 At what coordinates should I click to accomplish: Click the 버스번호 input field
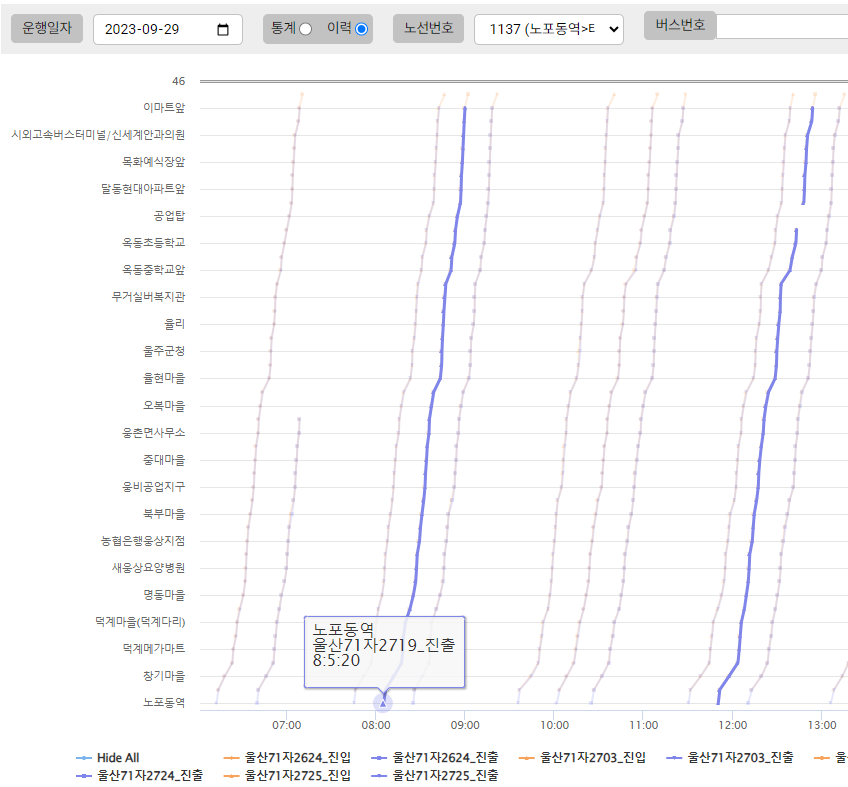click(x=782, y=27)
